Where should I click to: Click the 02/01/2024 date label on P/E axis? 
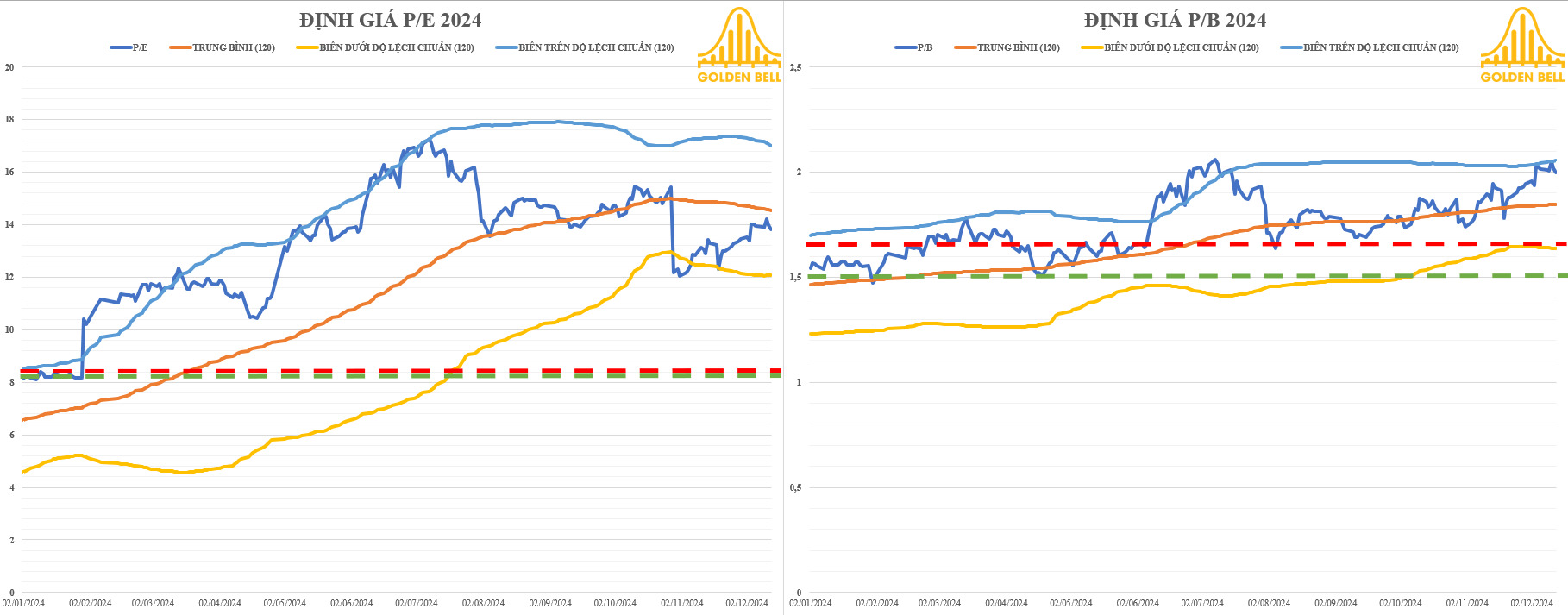23,604
